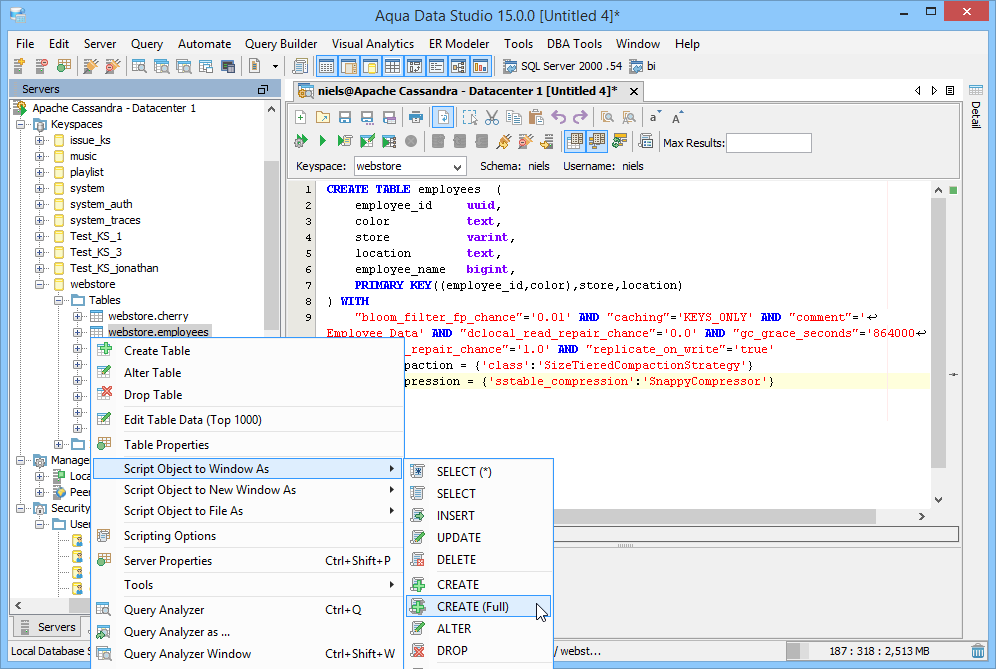Toggle the yellow database view button
Screen dimensions: 996x669
tap(370, 66)
